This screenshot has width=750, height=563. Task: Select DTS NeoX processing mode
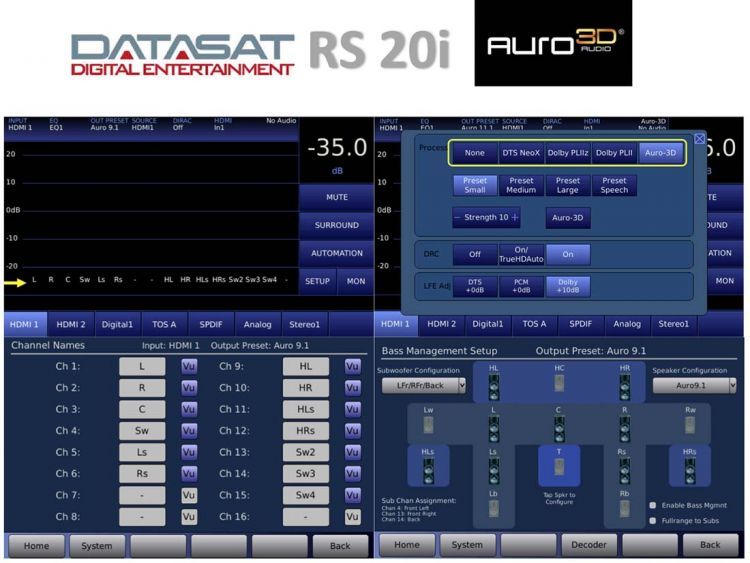(521, 153)
